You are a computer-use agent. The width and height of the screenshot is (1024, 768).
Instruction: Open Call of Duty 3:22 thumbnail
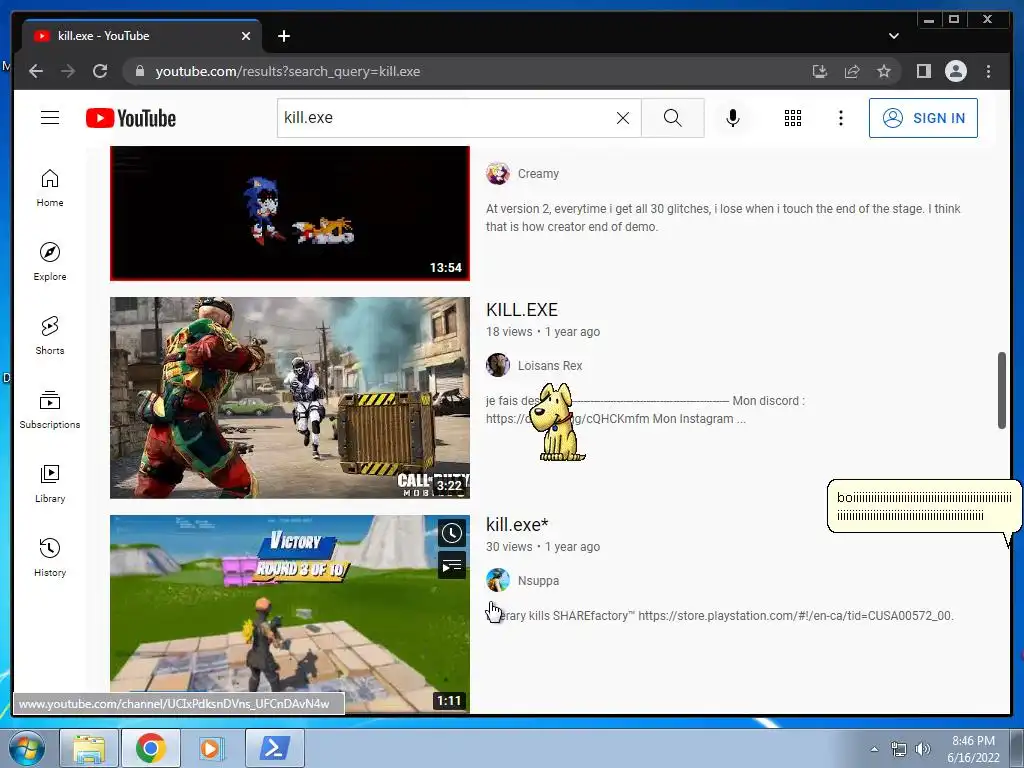point(289,398)
